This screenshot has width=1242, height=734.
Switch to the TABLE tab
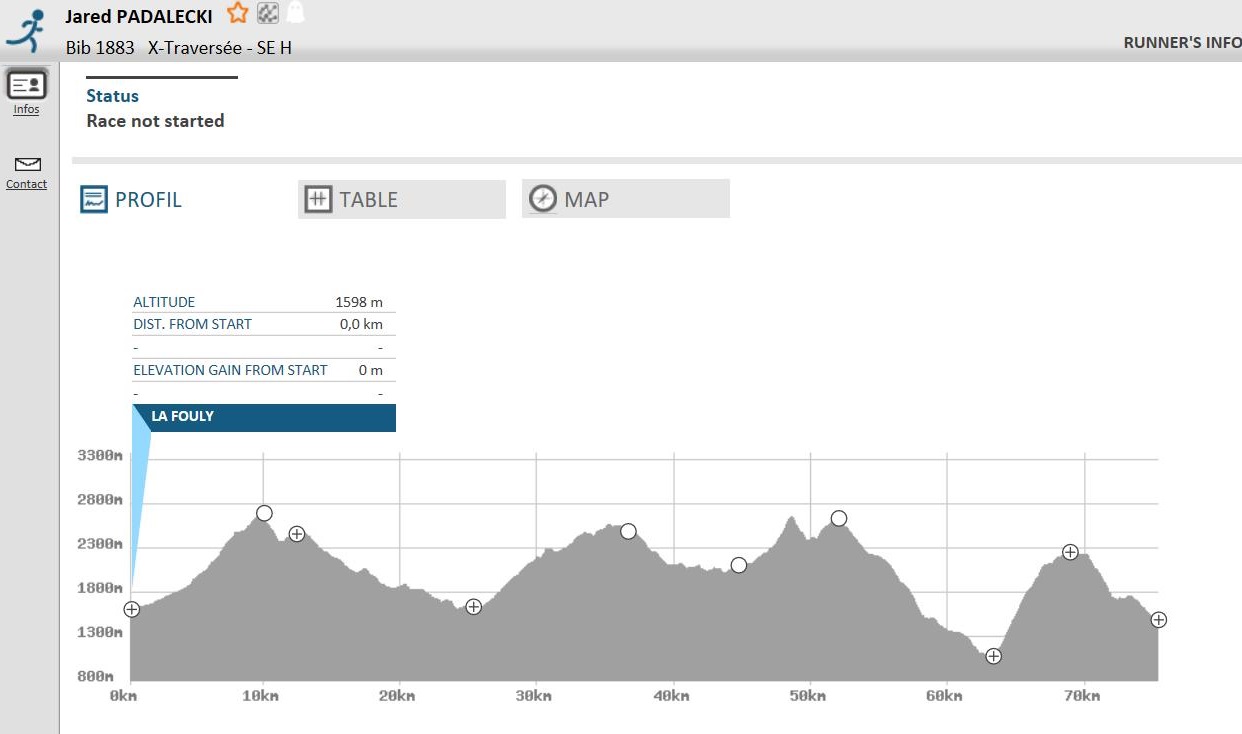point(402,199)
